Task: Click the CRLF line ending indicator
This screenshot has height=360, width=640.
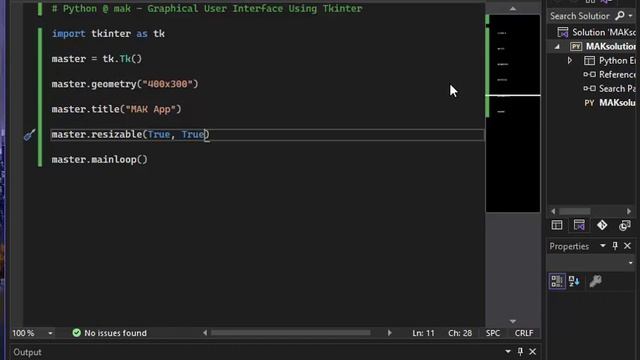Action: coord(524,333)
